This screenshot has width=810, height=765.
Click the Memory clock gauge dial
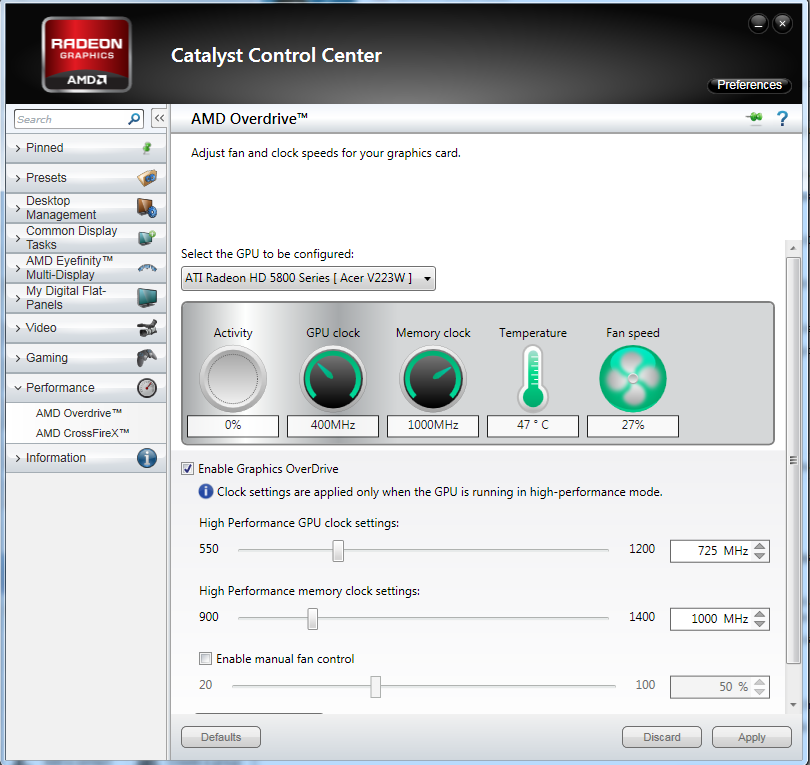tap(433, 379)
